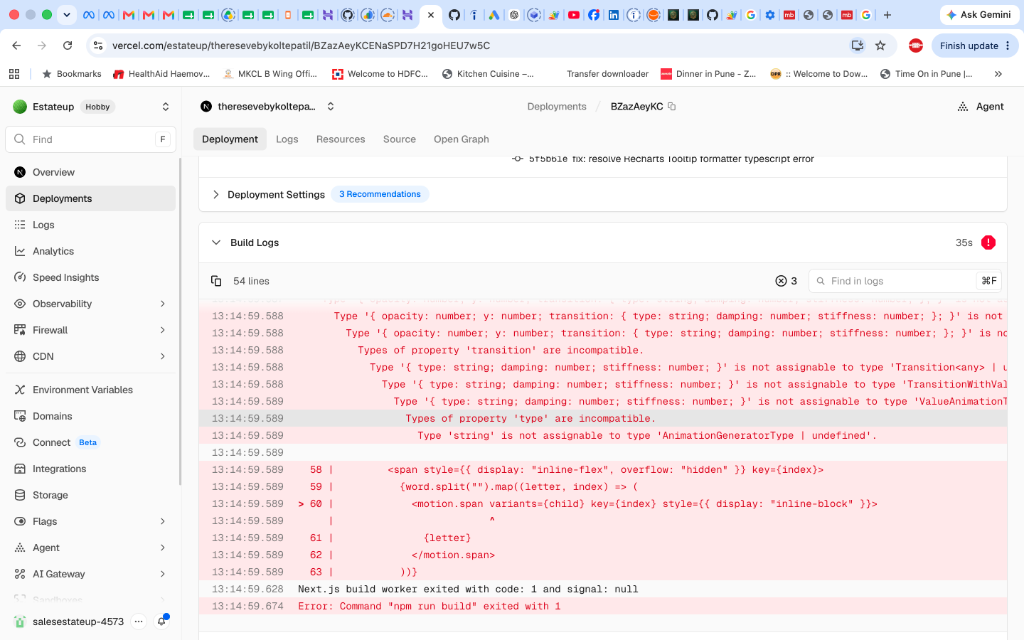
Task: Switch to the Resources tab
Action: pos(340,139)
